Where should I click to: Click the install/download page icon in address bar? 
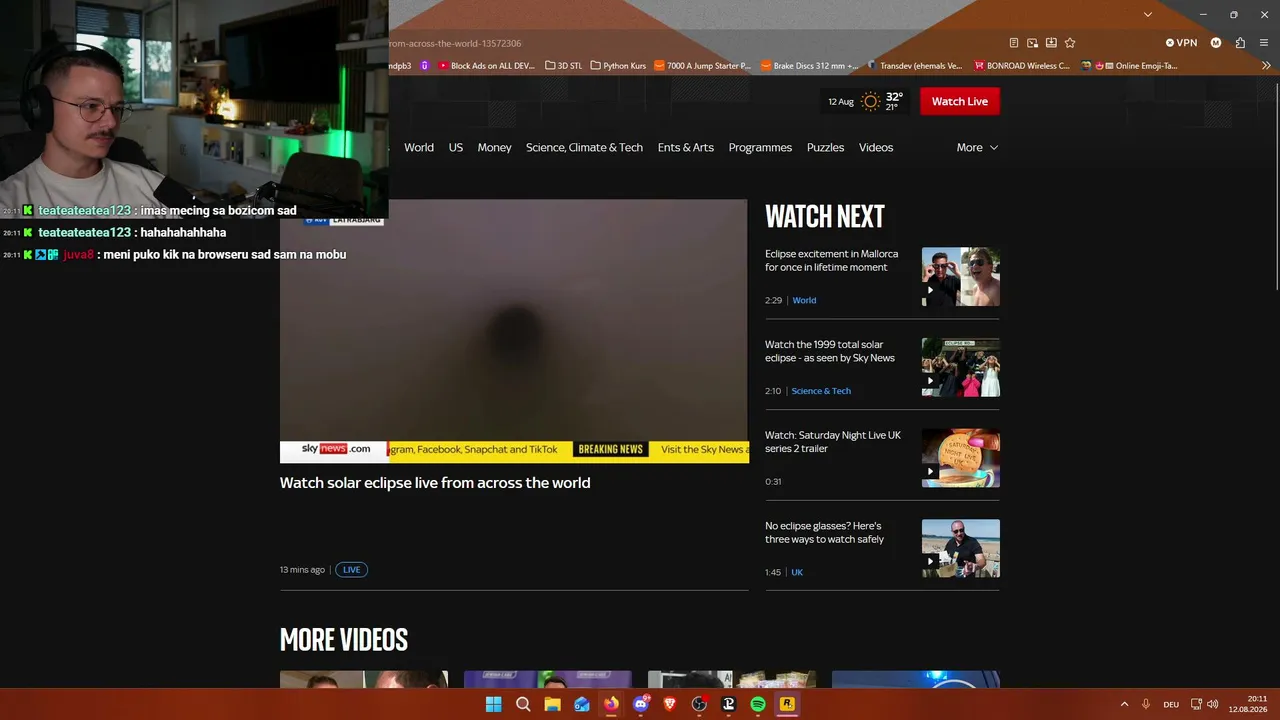point(1051,43)
